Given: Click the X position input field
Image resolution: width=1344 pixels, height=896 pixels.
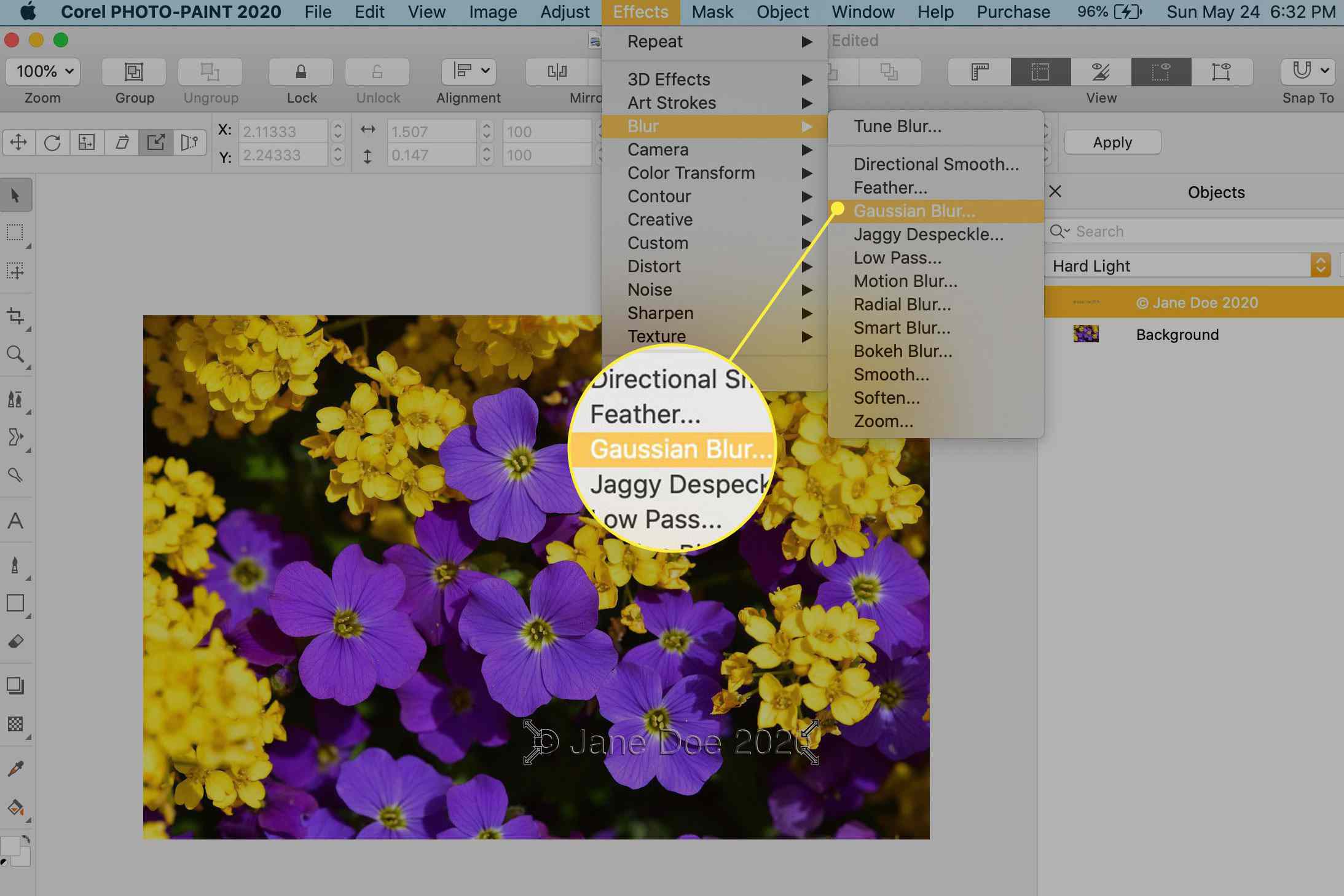Looking at the screenshot, I should coord(283,132).
